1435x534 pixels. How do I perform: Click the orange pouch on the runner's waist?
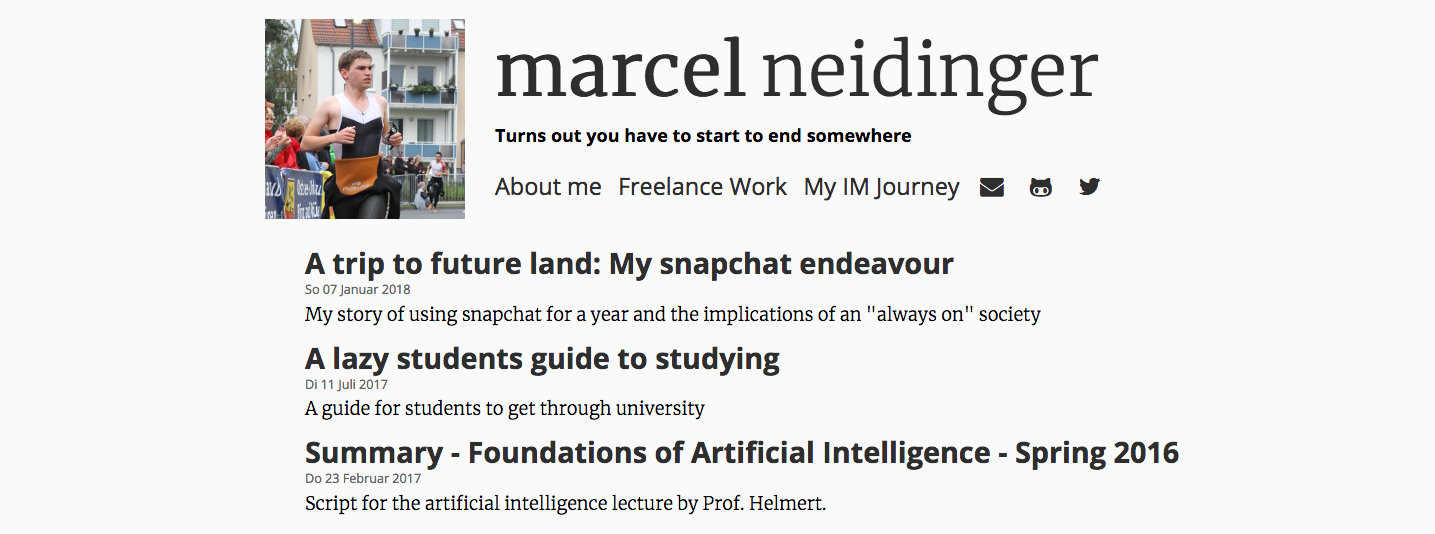click(357, 174)
